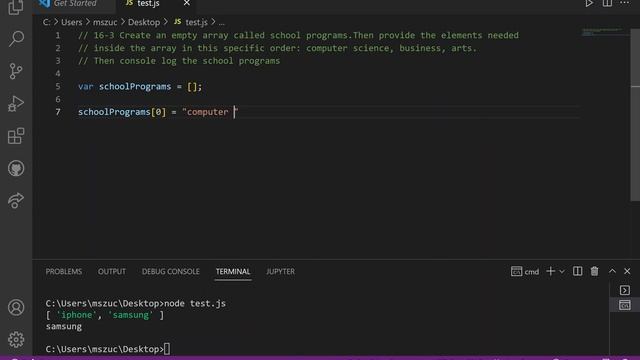Close the test.js tab
This screenshot has height=360, width=640.
[x=187, y=3]
